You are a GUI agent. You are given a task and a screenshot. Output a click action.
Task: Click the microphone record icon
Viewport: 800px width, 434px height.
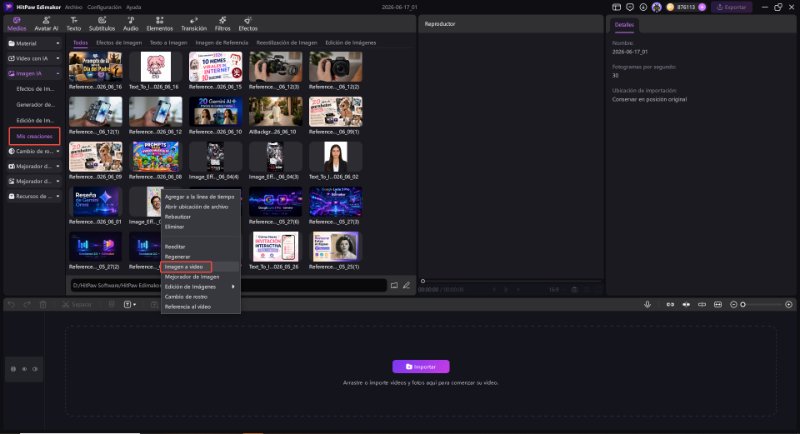pyautogui.click(x=647, y=304)
